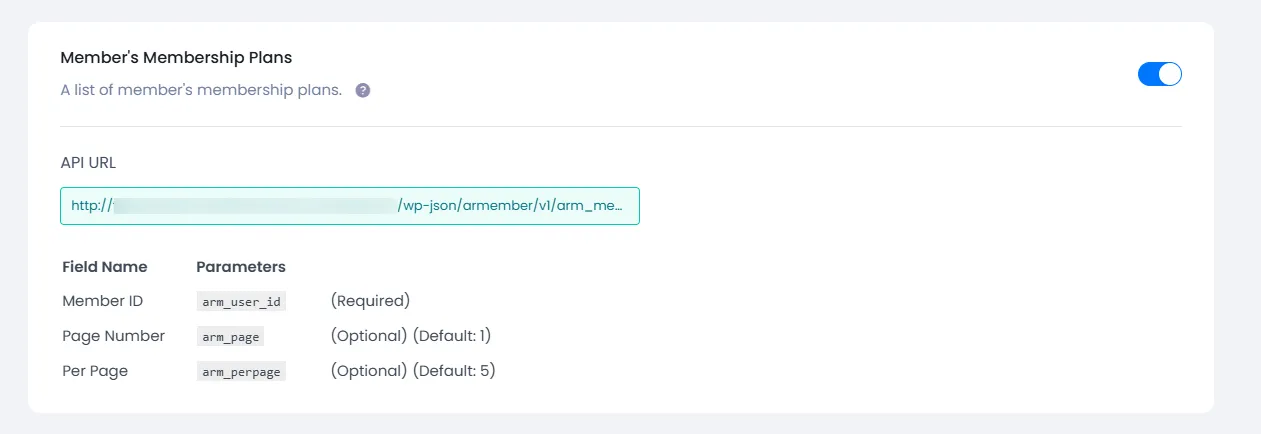Screen dimensions: 1261x434
Task: Click the wp-json/armember path in URL
Action: 470,206
